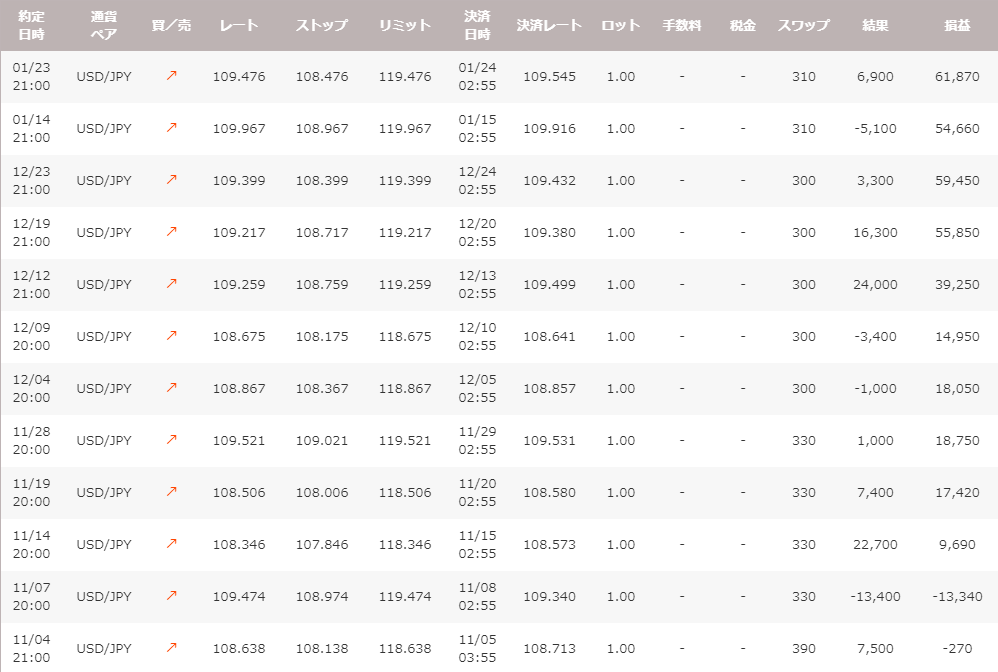Click the -13,400 result in the 11/07 row

point(875,596)
